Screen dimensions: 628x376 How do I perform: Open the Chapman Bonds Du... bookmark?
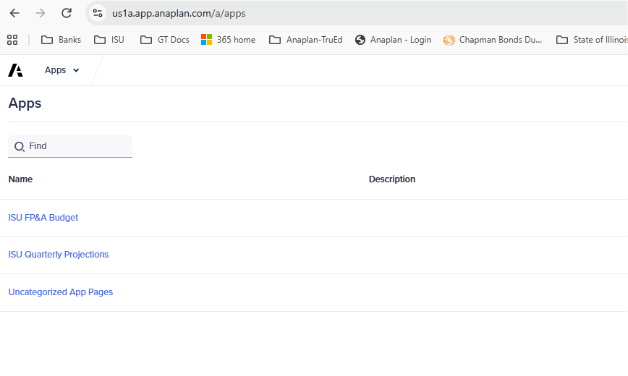pos(493,40)
